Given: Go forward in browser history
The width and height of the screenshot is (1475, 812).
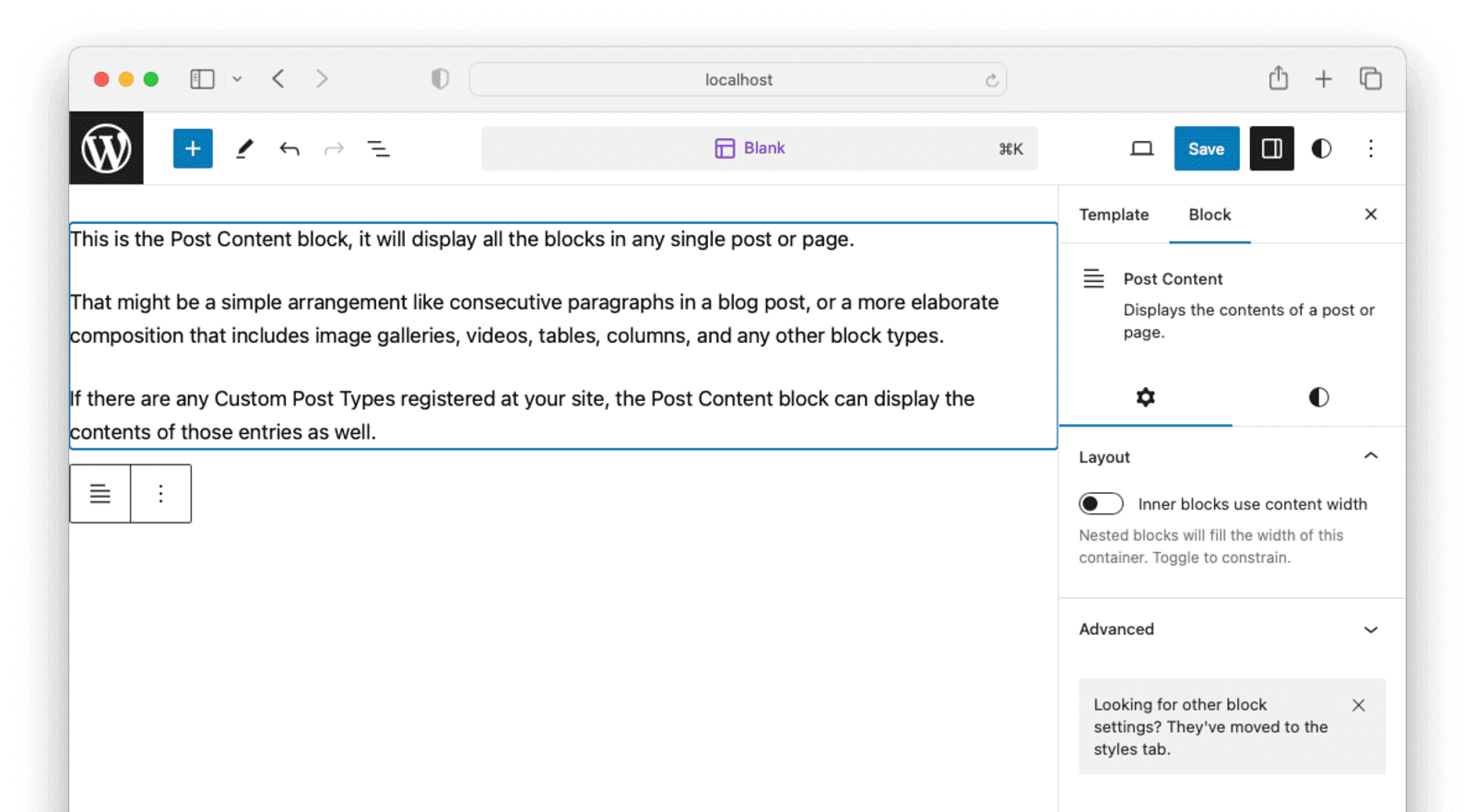Looking at the screenshot, I should point(322,79).
